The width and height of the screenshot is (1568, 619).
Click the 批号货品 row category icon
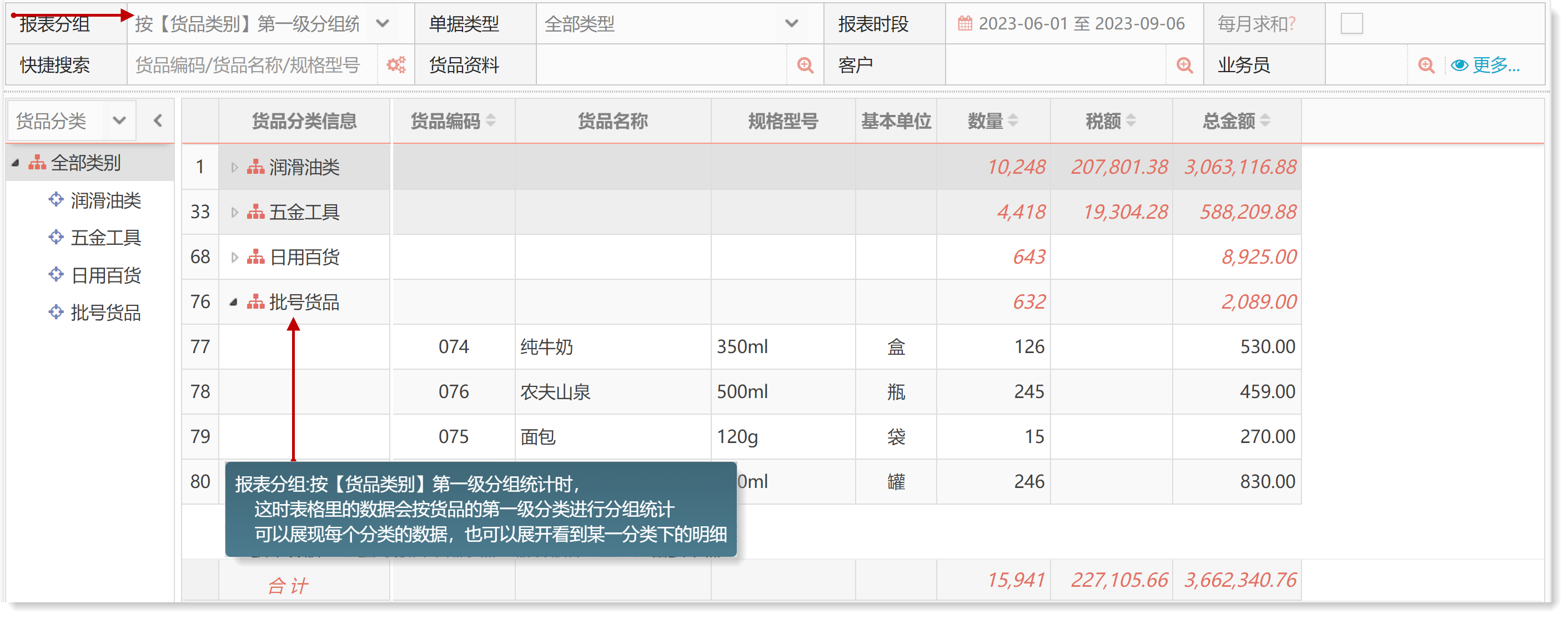(x=255, y=302)
